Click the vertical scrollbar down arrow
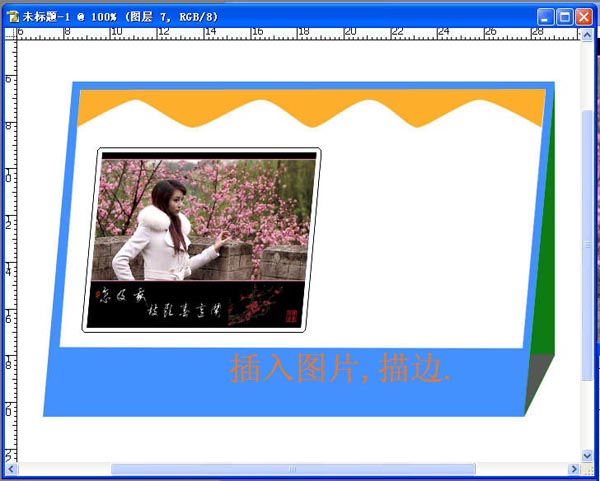Viewport: 600px width, 481px height. pos(588,455)
